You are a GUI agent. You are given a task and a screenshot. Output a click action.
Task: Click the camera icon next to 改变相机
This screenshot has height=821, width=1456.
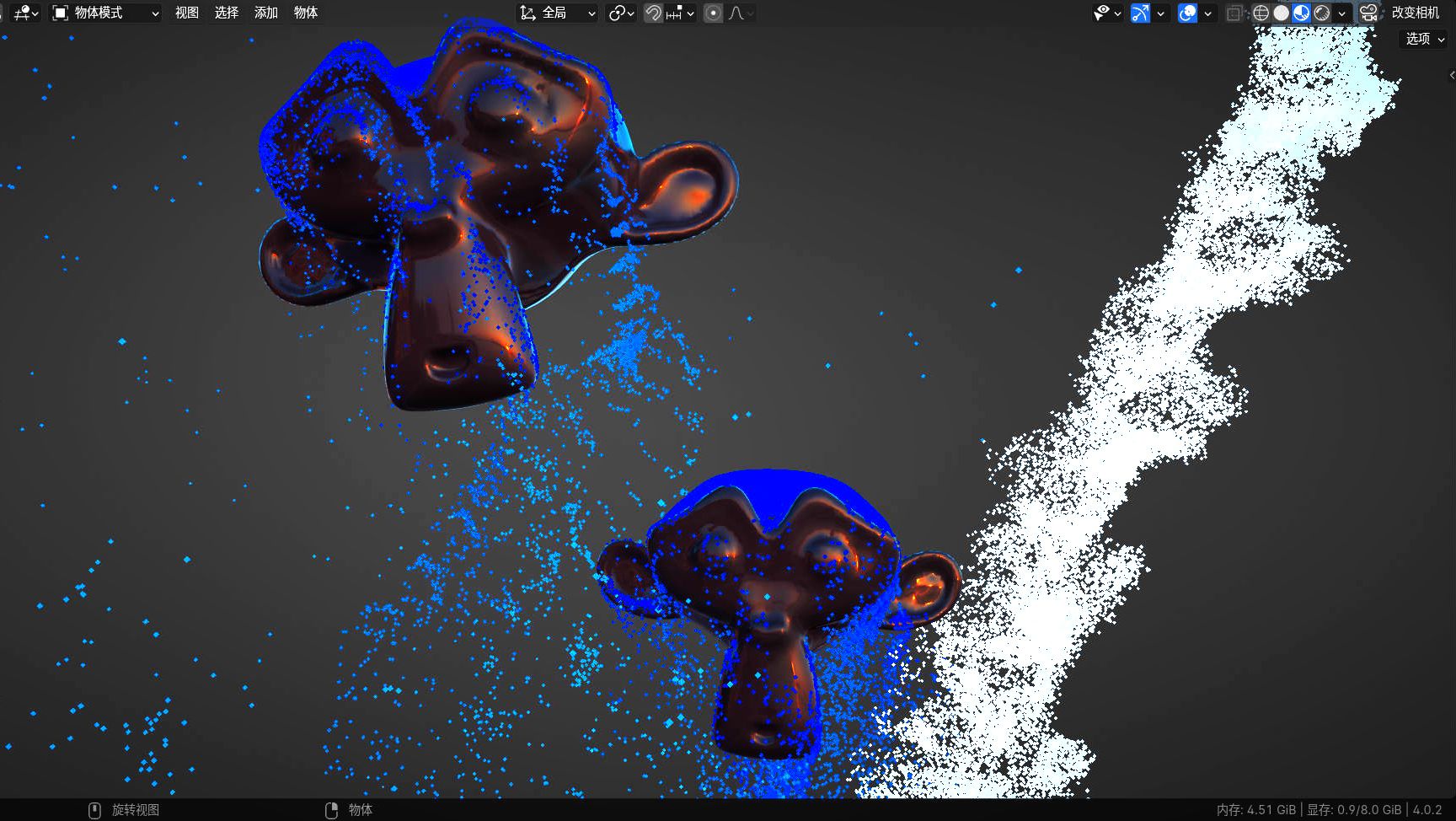[1369, 13]
